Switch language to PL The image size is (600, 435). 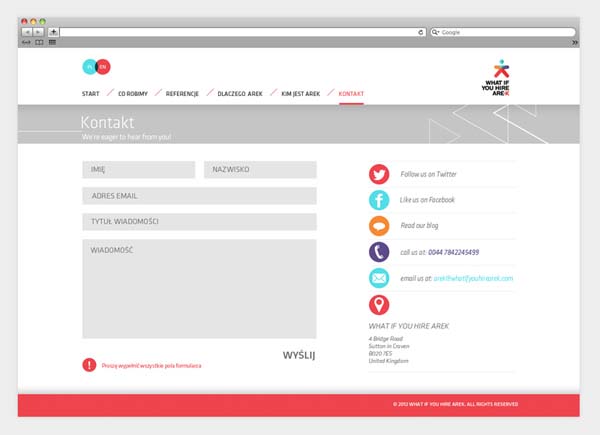click(x=89, y=67)
